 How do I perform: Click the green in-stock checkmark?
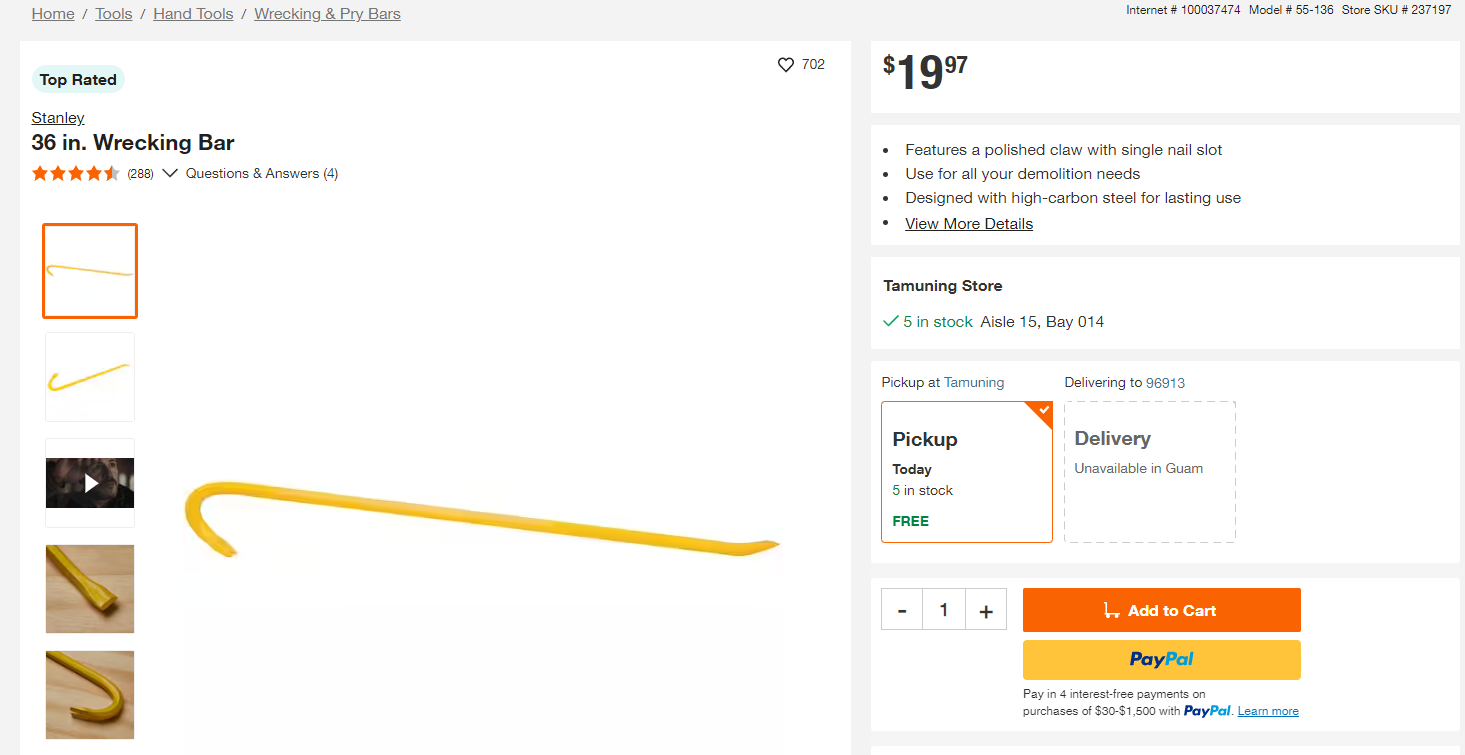click(891, 321)
